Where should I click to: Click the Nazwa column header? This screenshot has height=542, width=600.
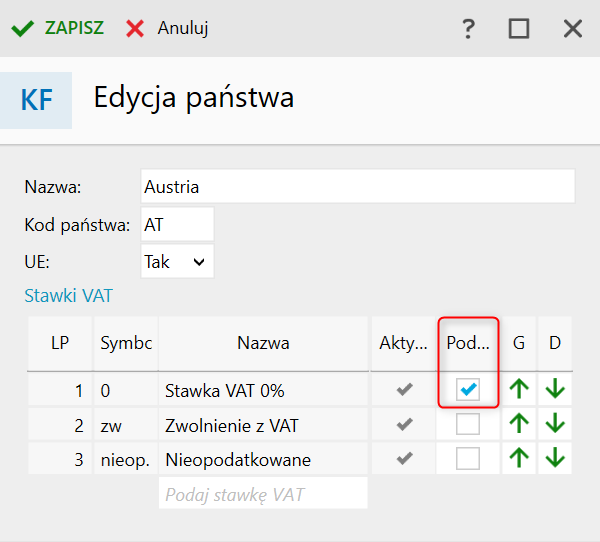tap(263, 343)
